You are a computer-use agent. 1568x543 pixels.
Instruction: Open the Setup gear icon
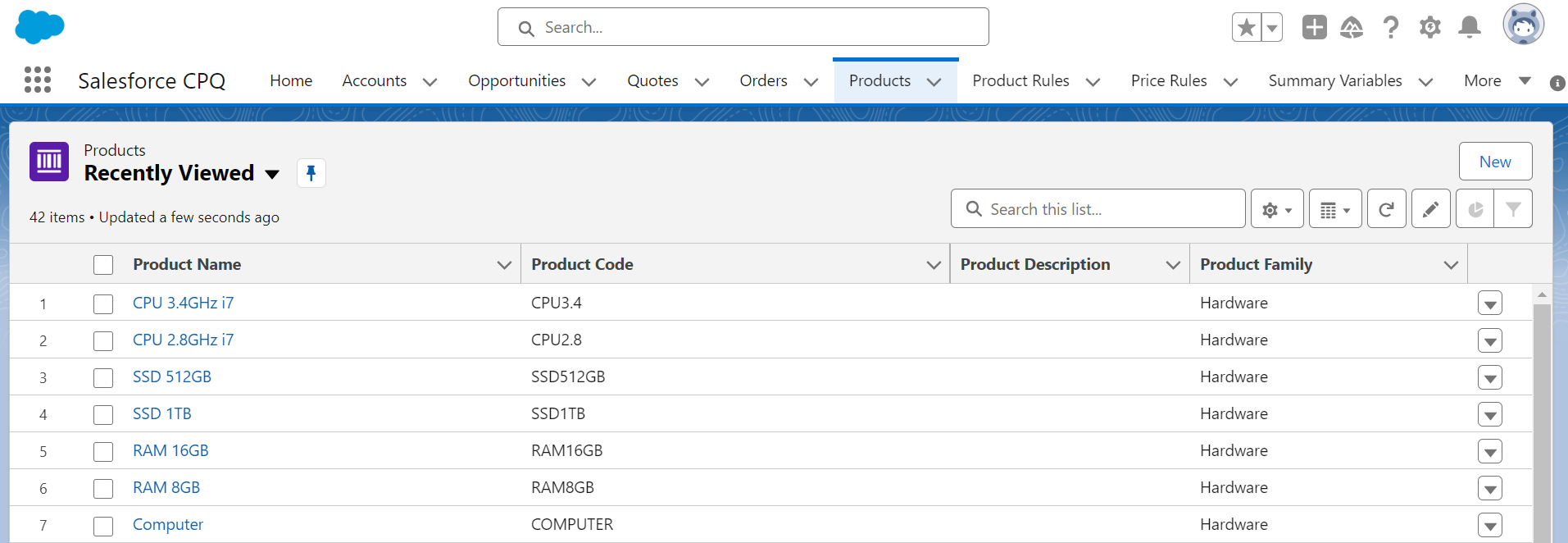click(1429, 27)
